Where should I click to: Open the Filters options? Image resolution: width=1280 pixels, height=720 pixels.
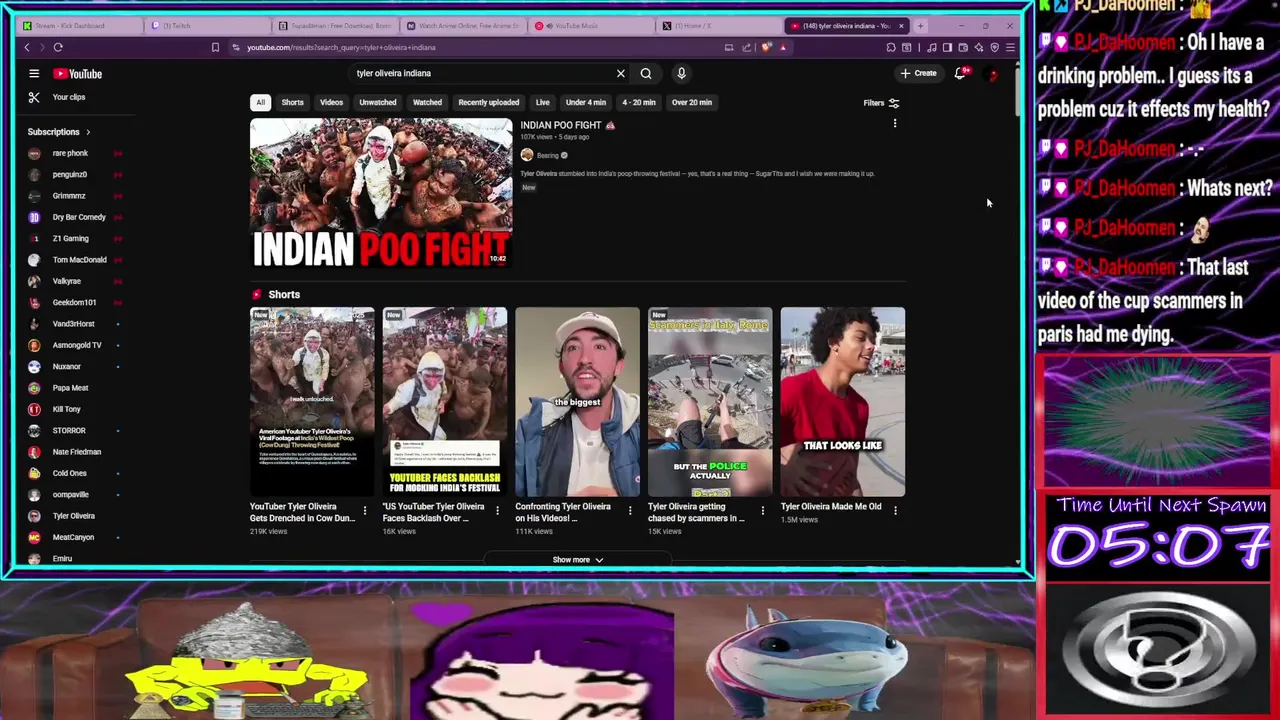881,102
